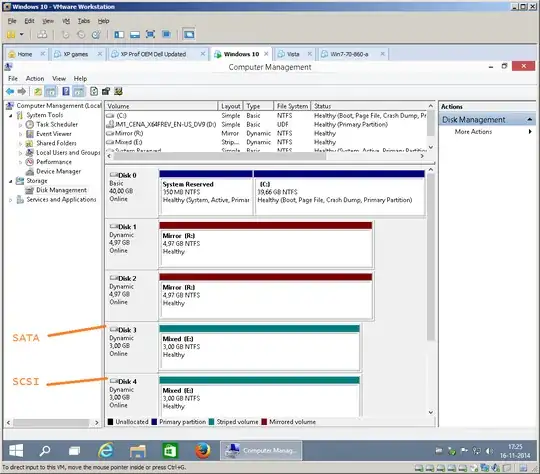Image resolution: width=540 pixels, height=474 pixels.
Task: Open Computer Management View menu
Action: 59,79
